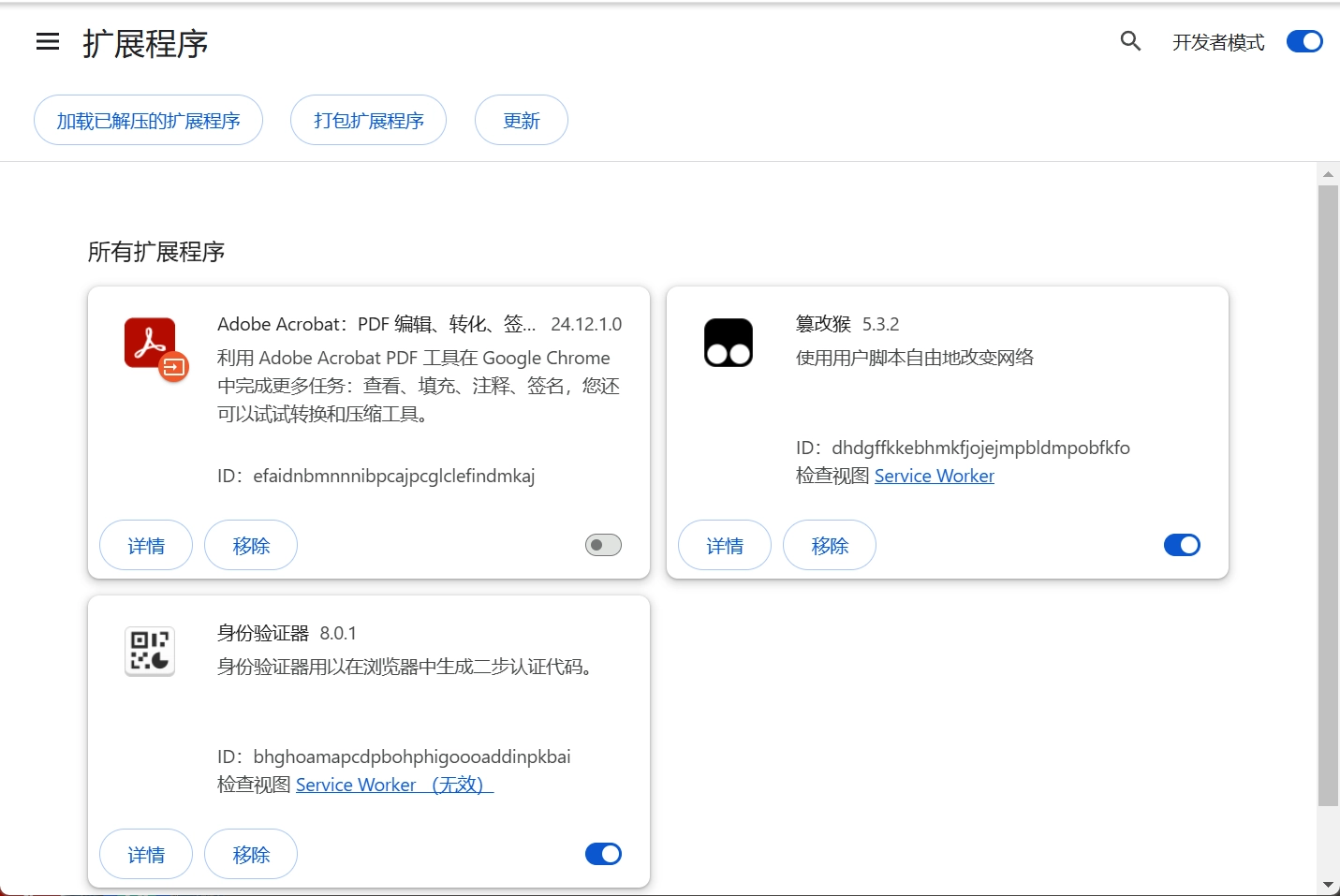The height and width of the screenshot is (896, 1340).
Task: Open the hamburger main menu
Action: coord(48,41)
